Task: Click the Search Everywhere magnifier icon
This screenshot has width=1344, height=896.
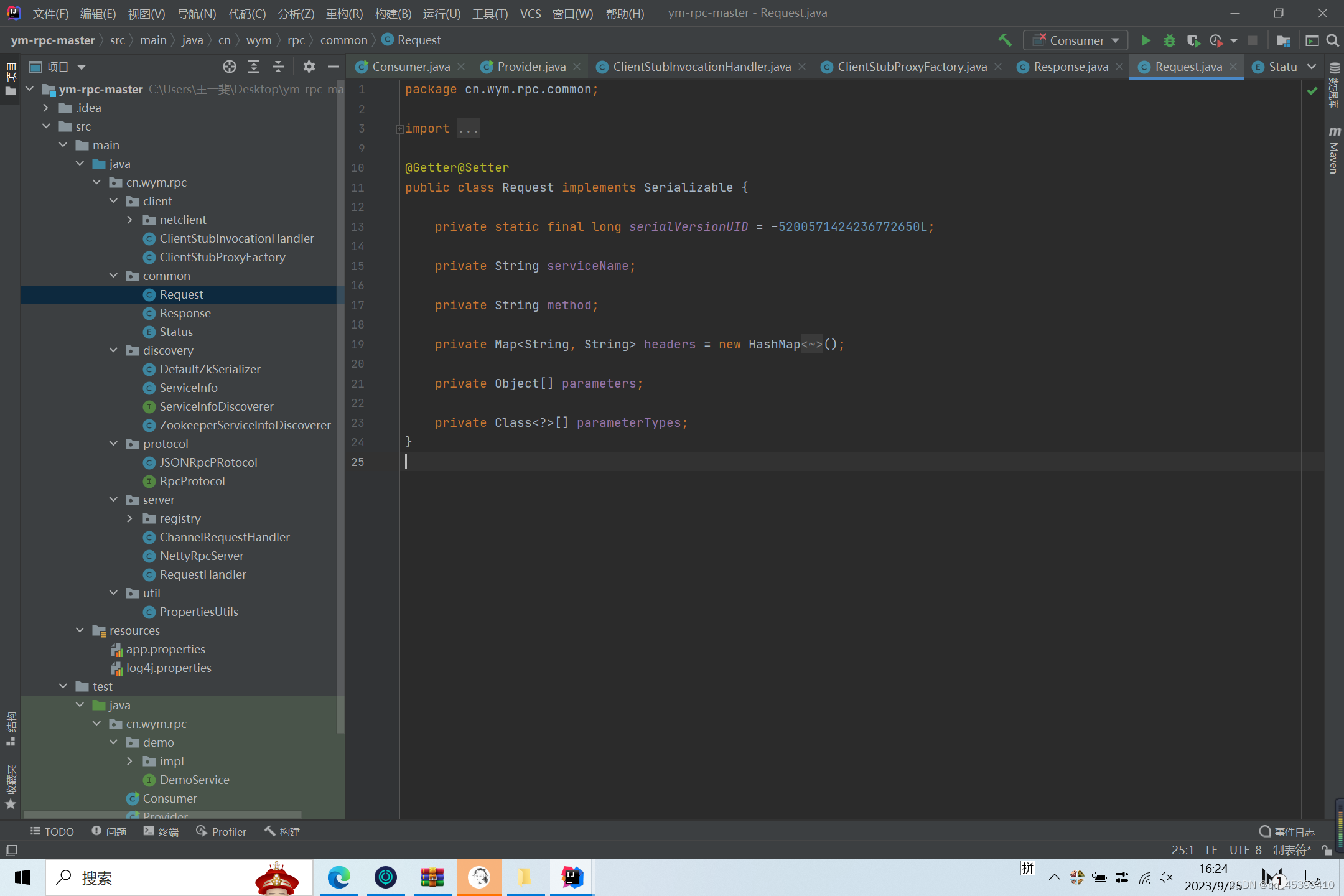Action: 1333,40
